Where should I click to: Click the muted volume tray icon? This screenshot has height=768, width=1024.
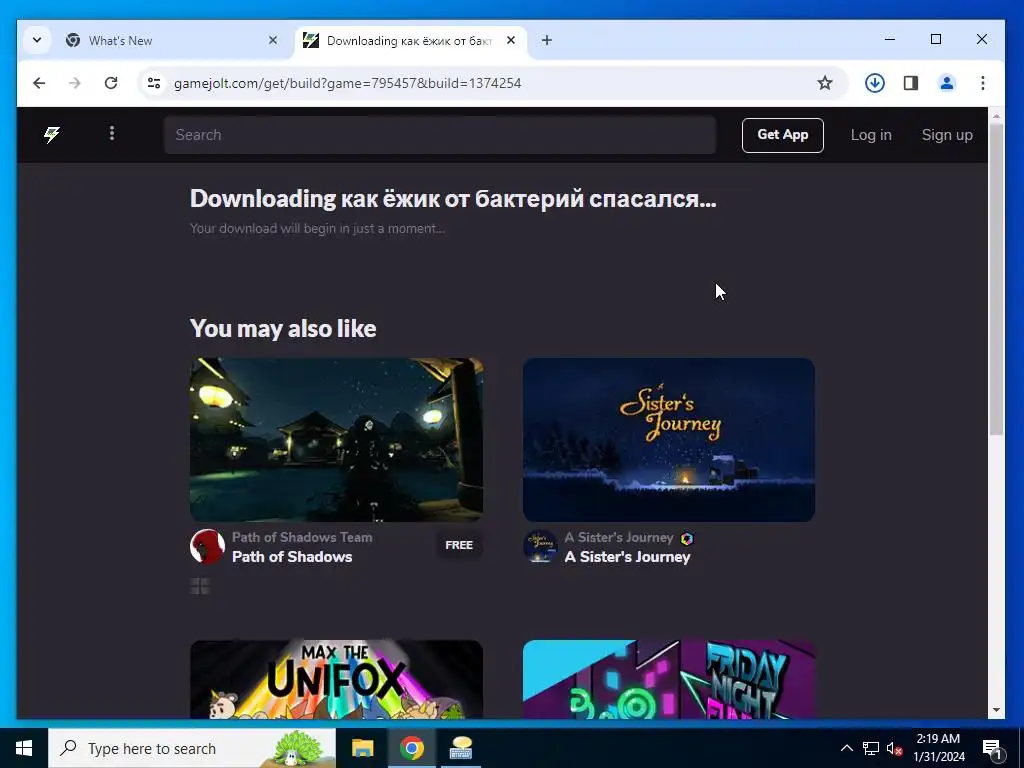coord(894,748)
